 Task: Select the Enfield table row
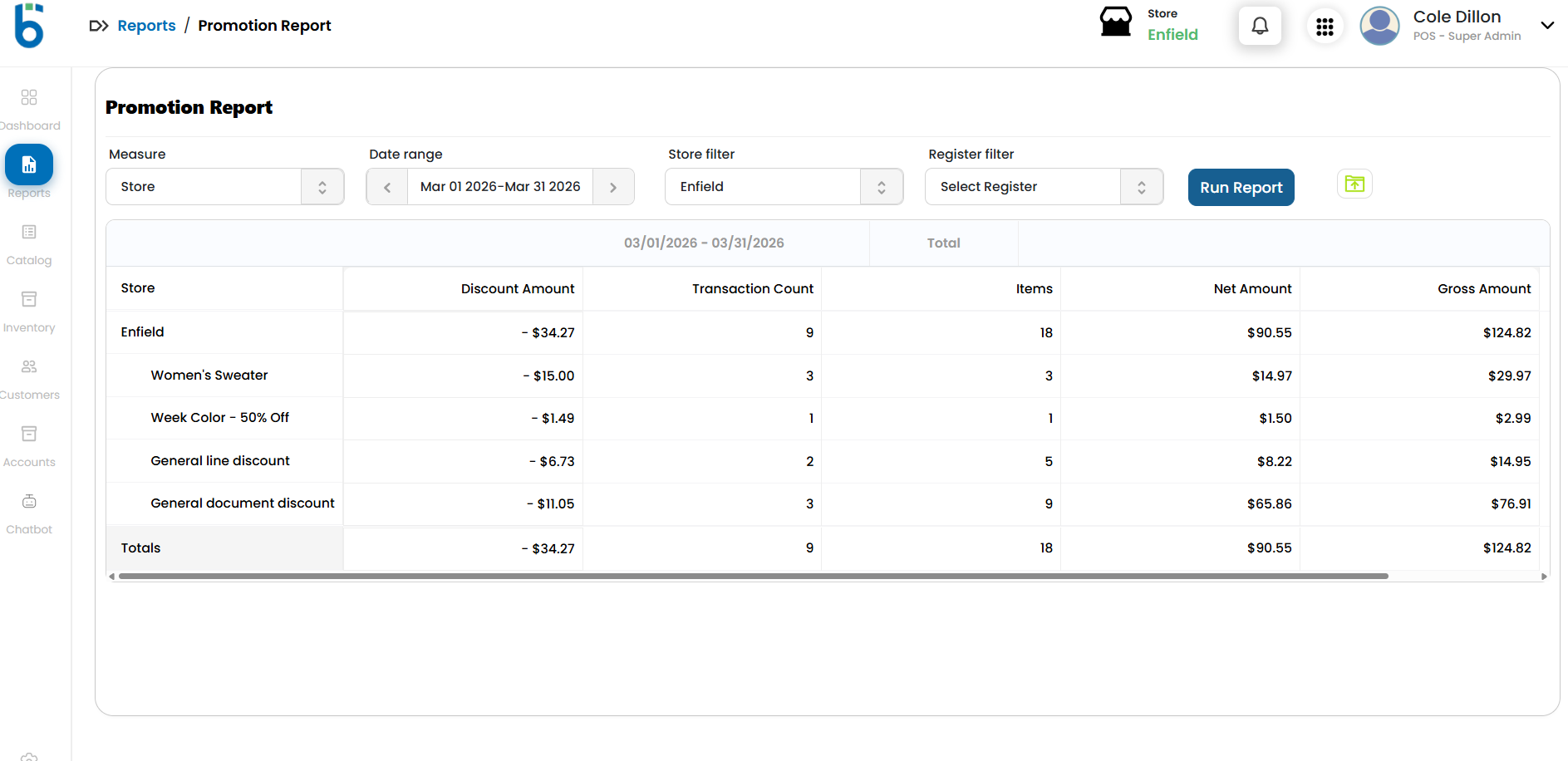[x=823, y=332]
